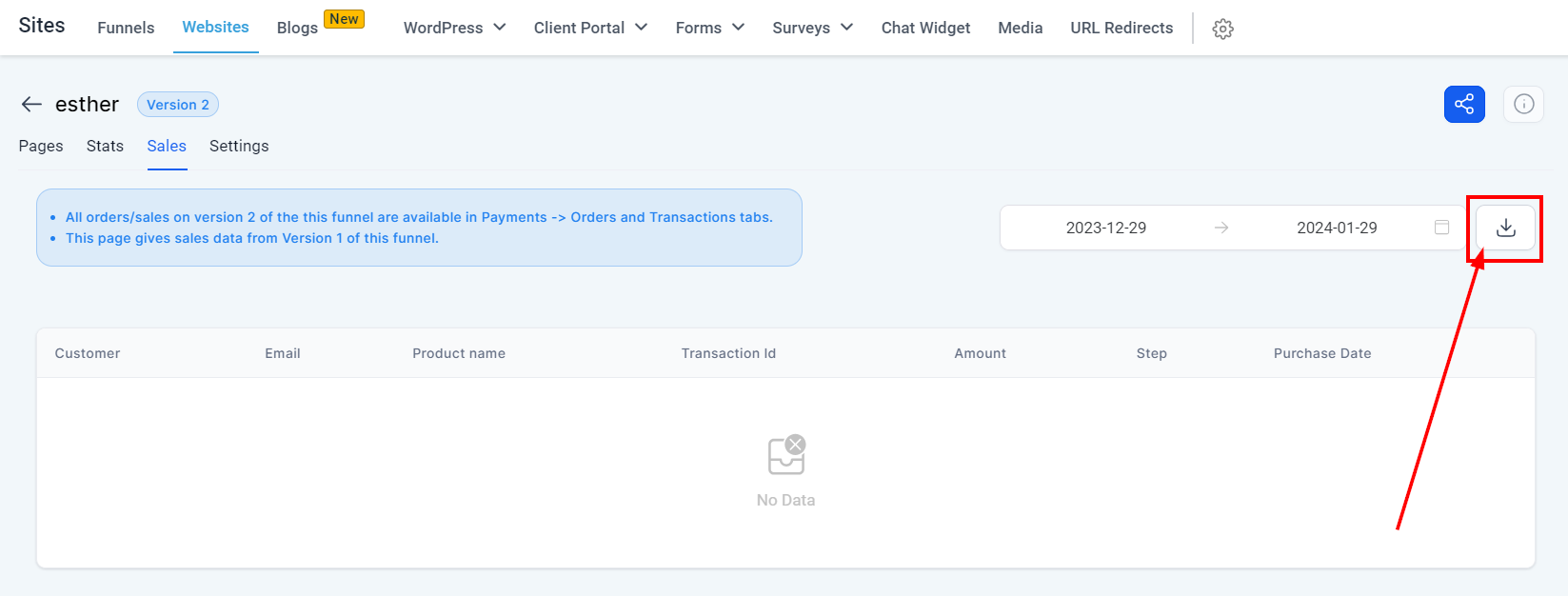
Task: Open the settings gear in top navigation
Action: point(1223,29)
